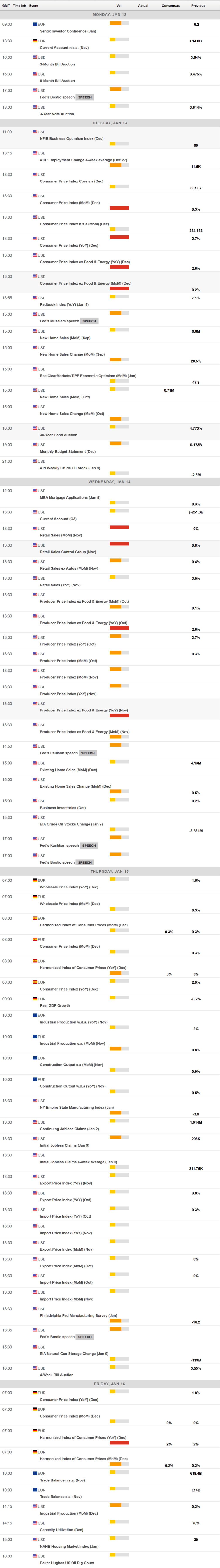Click the Previous column header
The height and width of the screenshot is (1568, 220).
click(198, 5)
